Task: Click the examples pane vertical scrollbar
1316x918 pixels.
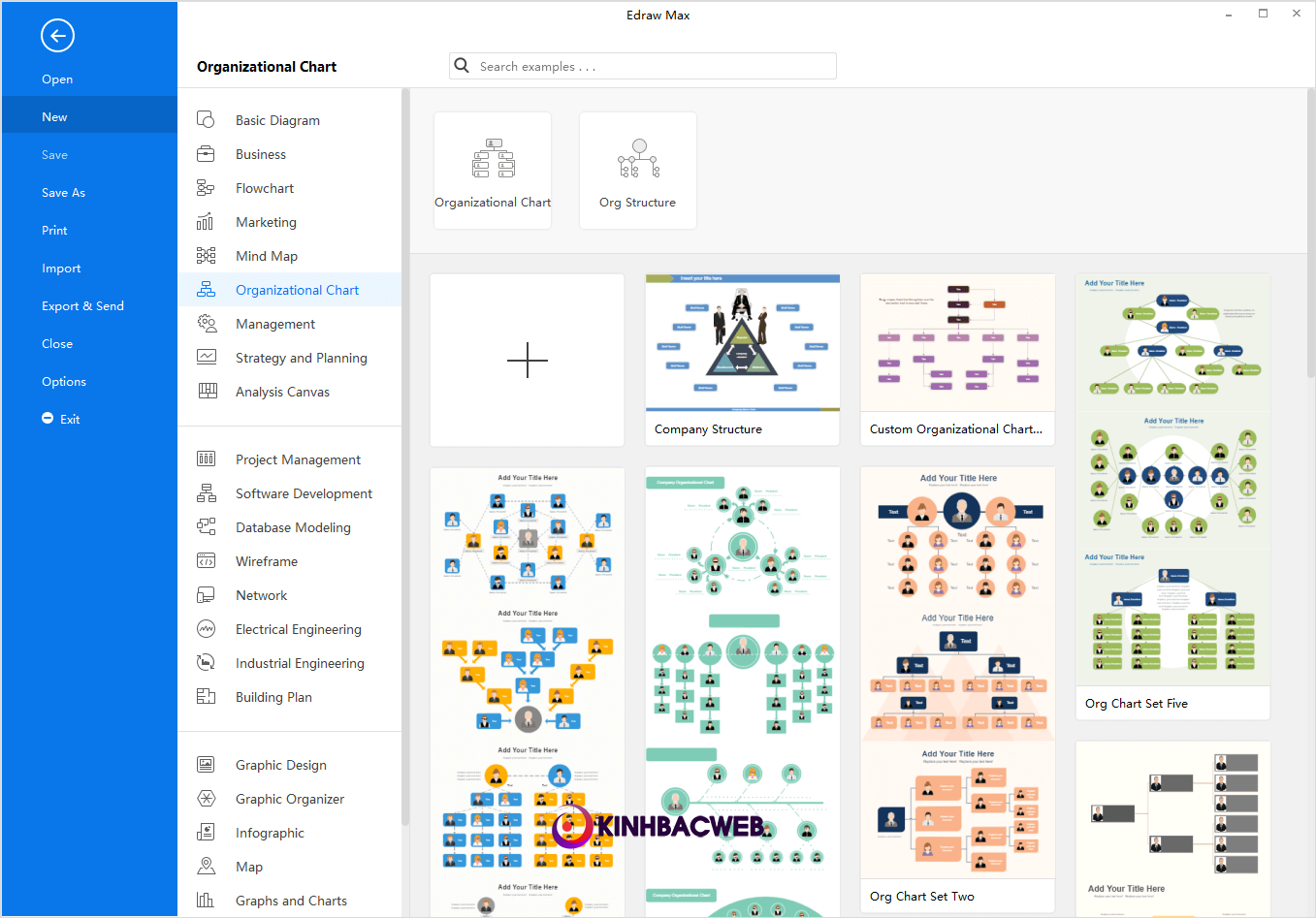Action: pos(1311,233)
